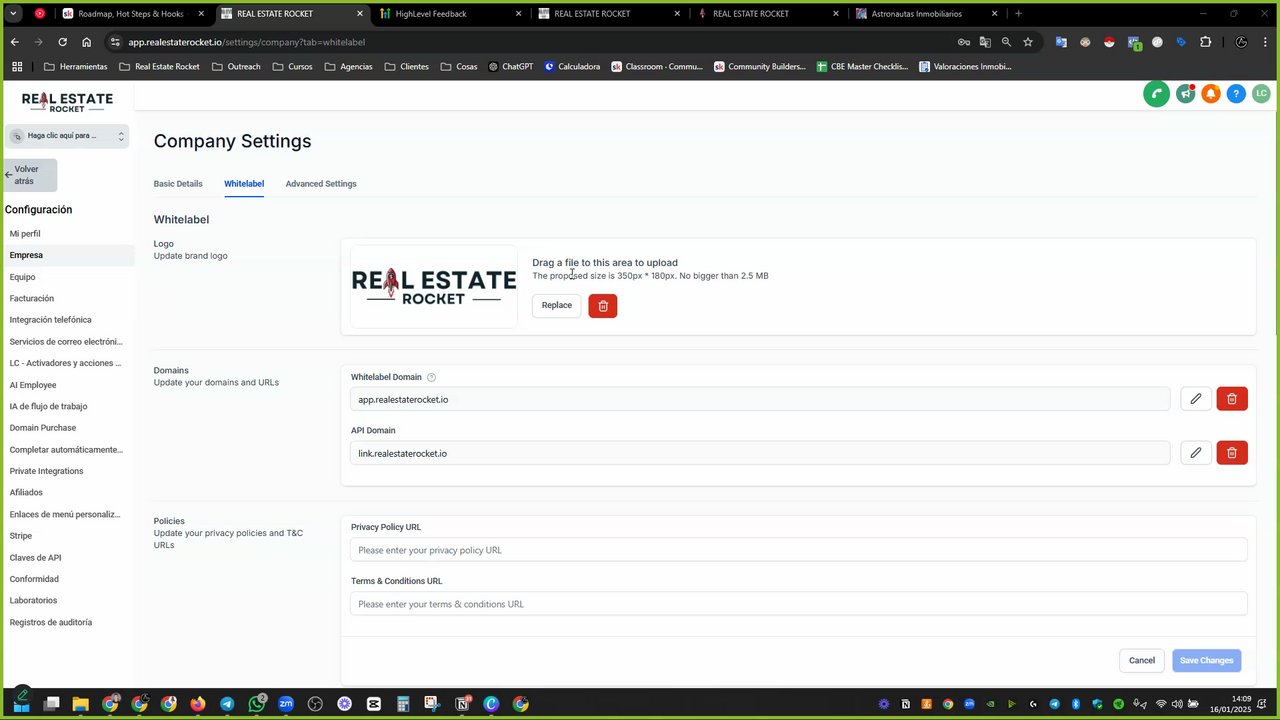Viewport: 1280px width, 720px height.
Task: Open the taskbar Calculator app
Action: [403, 704]
